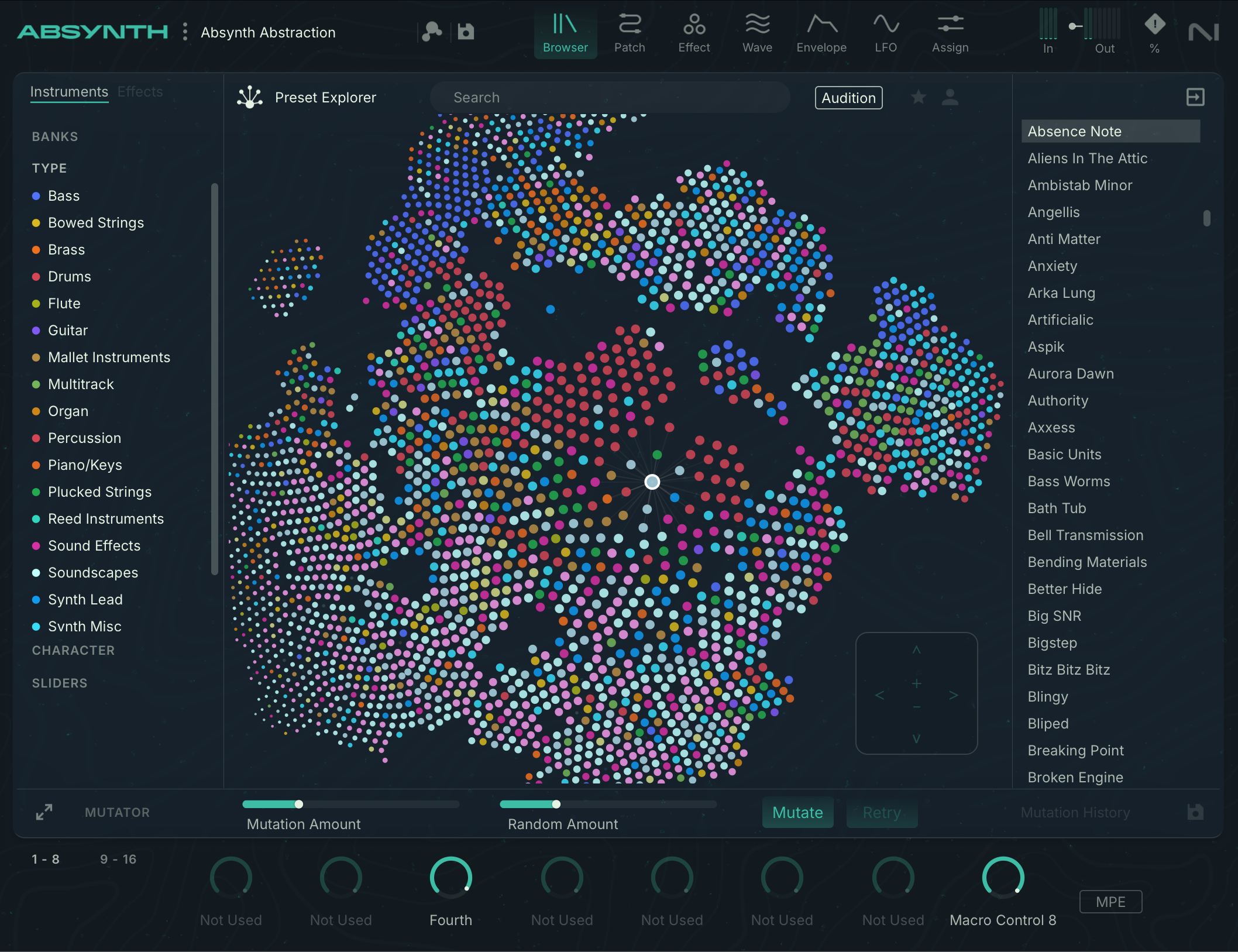The image size is (1238, 952).
Task: Click the Mutate button
Action: pos(797,812)
